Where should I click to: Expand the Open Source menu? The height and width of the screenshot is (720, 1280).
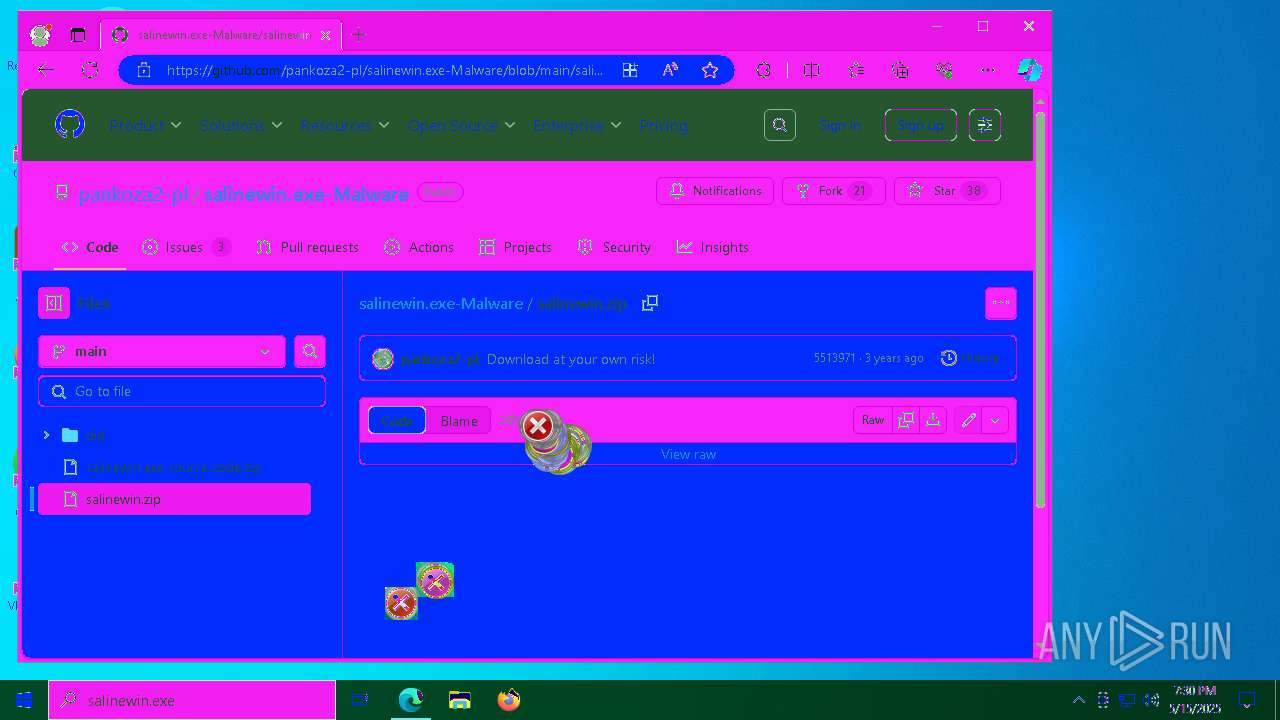tap(461, 125)
